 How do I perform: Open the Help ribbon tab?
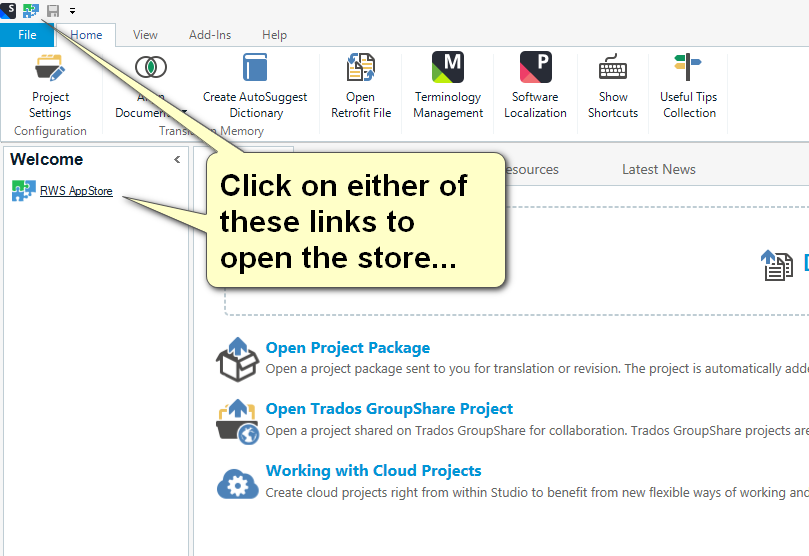point(274,35)
